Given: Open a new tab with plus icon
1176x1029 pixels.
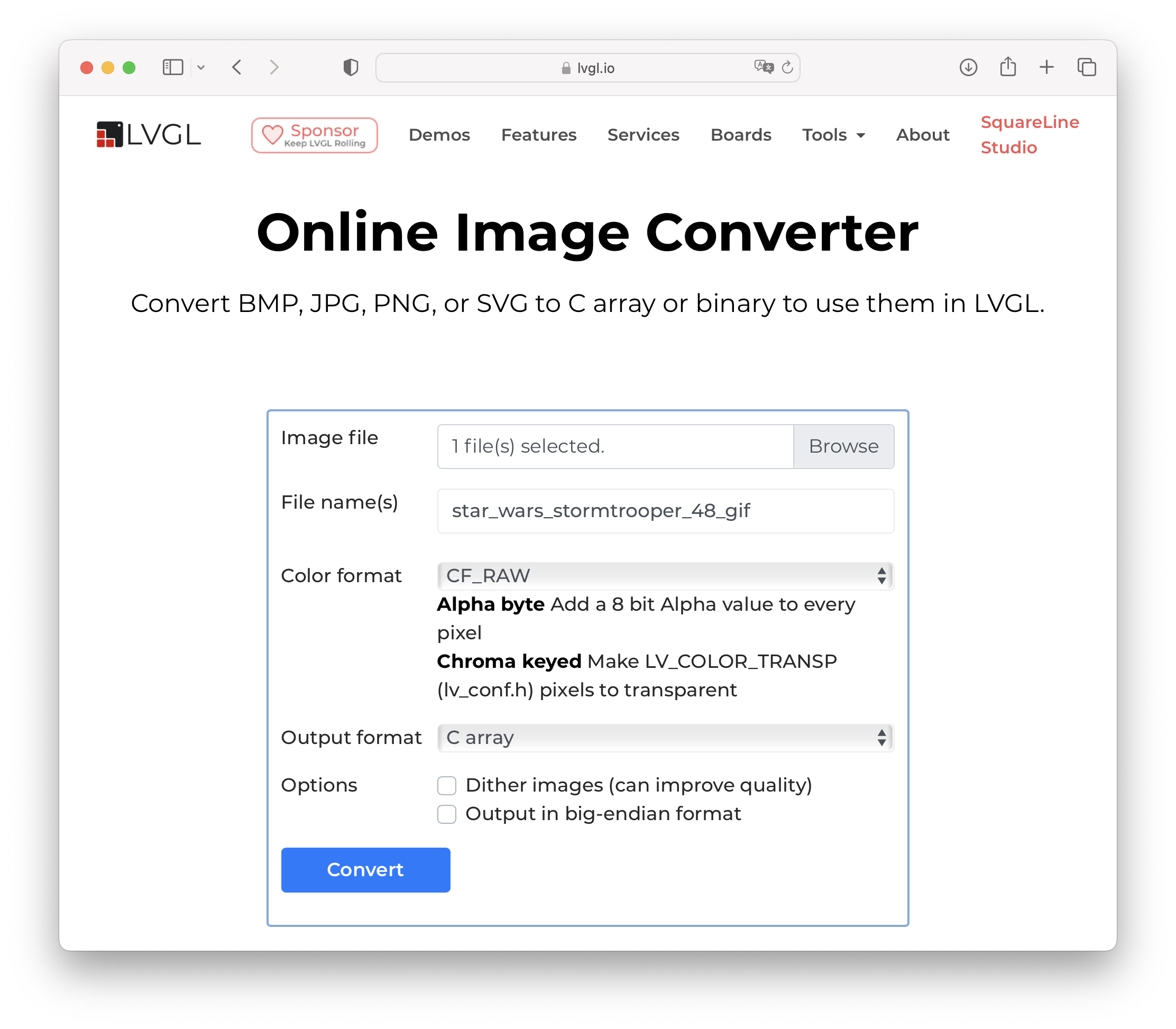Looking at the screenshot, I should tap(1046, 67).
